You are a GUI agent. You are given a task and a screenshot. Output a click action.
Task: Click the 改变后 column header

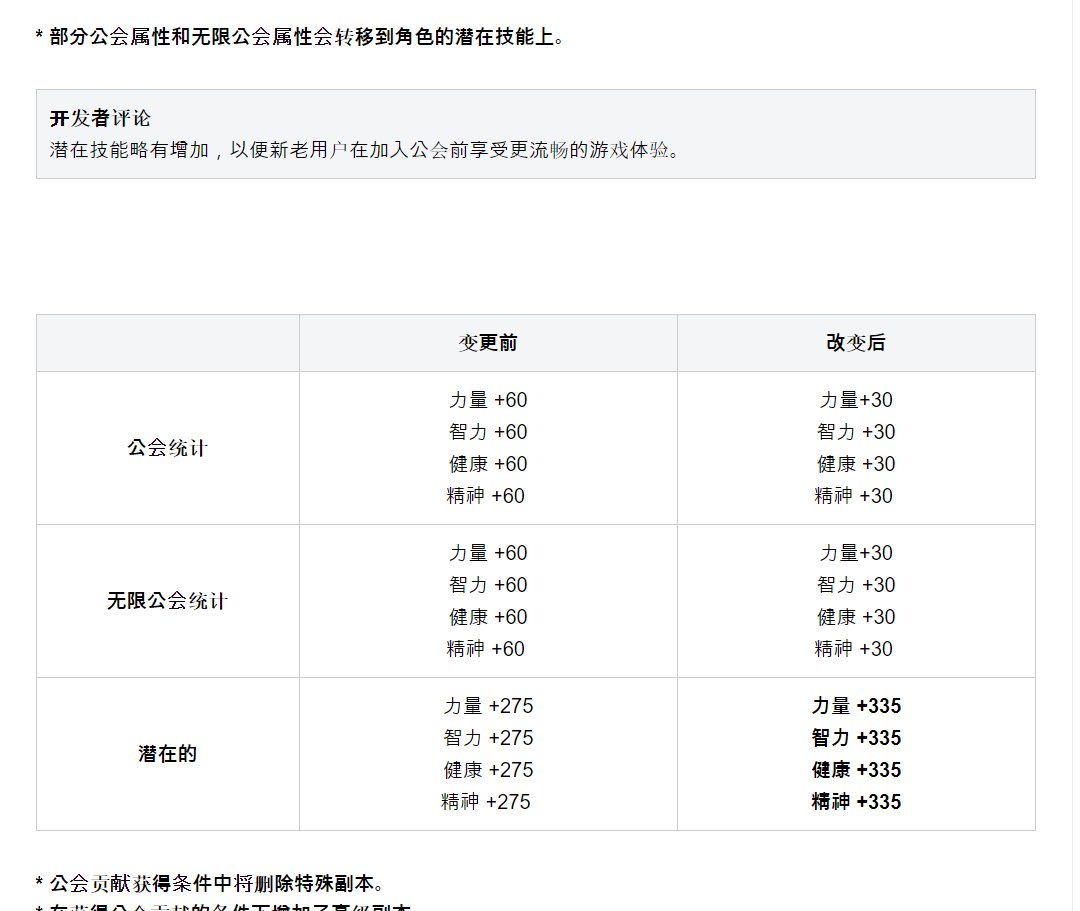point(855,343)
